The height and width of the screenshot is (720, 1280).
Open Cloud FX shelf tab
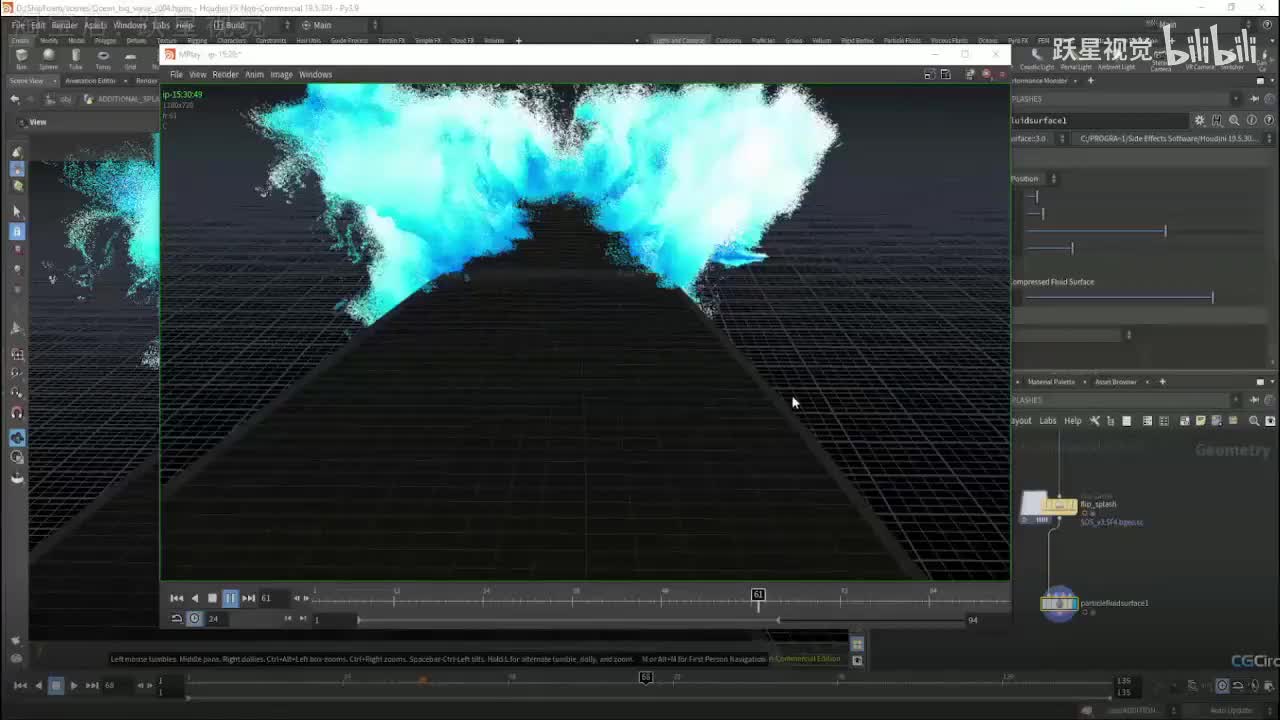point(462,41)
